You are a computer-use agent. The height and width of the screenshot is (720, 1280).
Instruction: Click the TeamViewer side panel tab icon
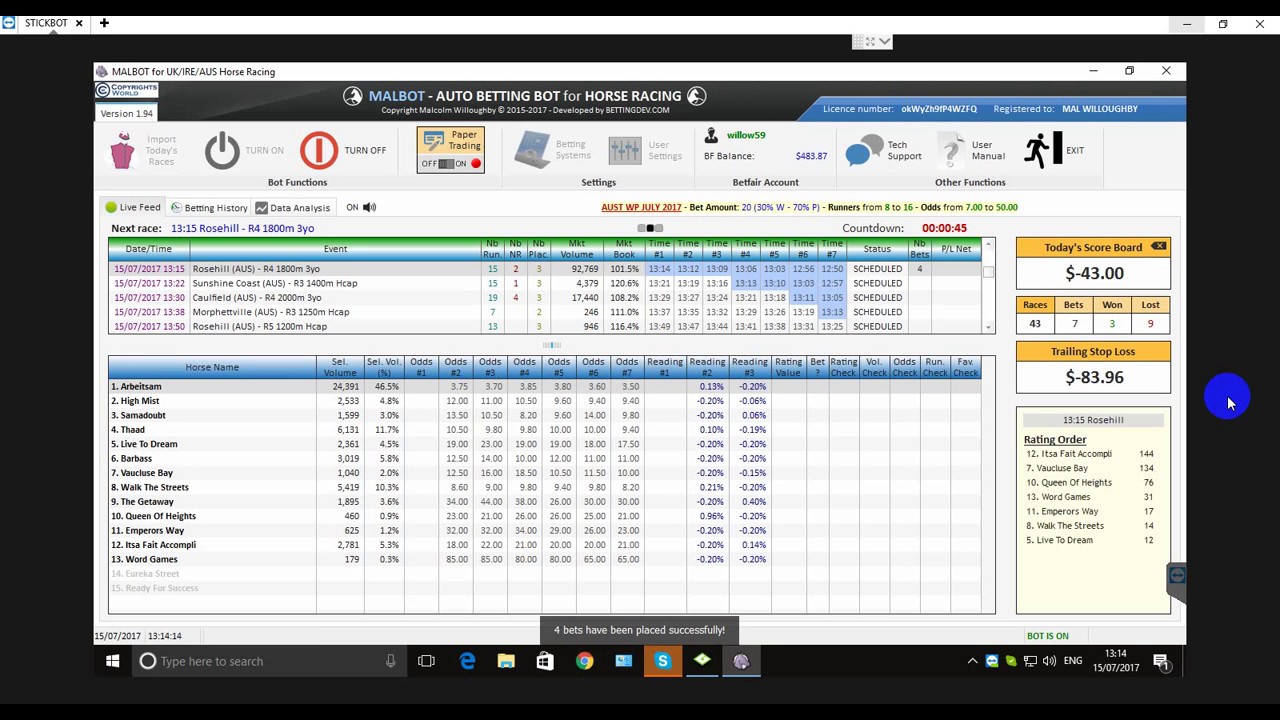coord(1177,575)
